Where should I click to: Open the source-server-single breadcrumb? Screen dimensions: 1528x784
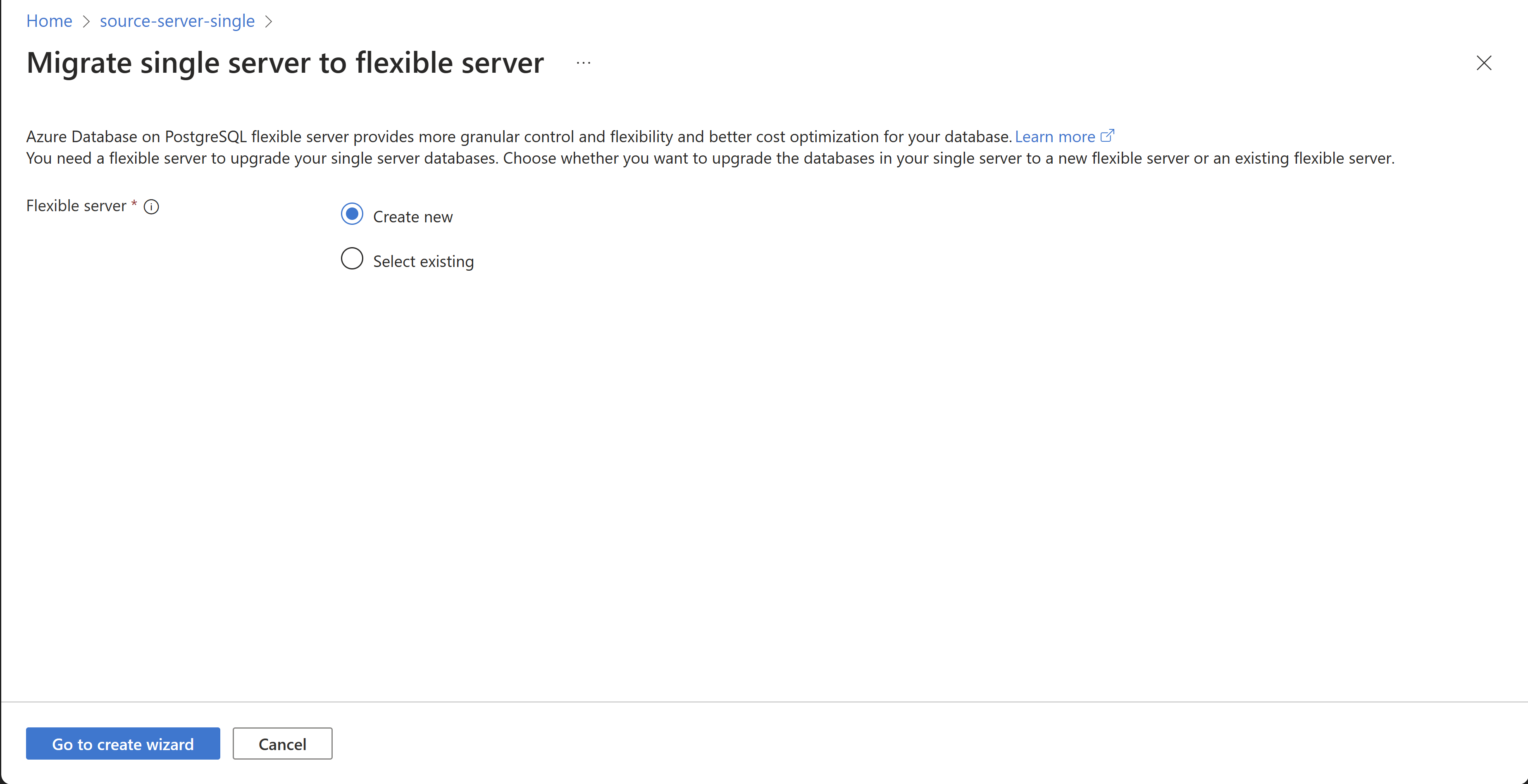pos(177,21)
